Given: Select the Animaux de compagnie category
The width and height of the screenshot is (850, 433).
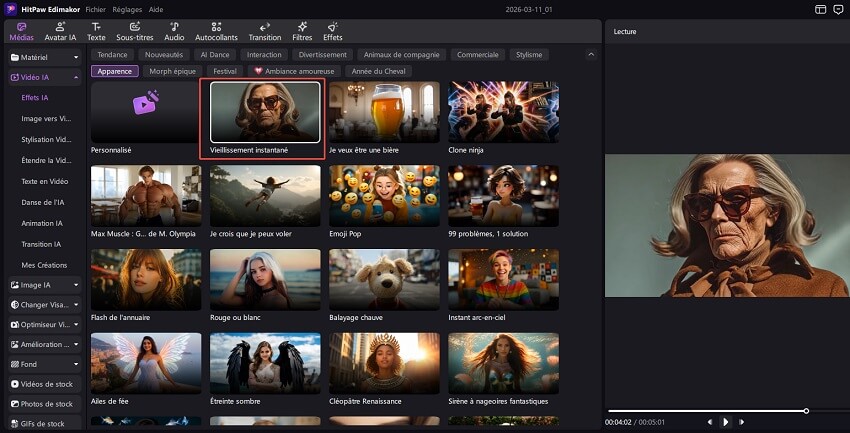Looking at the screenshot, I should [x=402, y=54].
